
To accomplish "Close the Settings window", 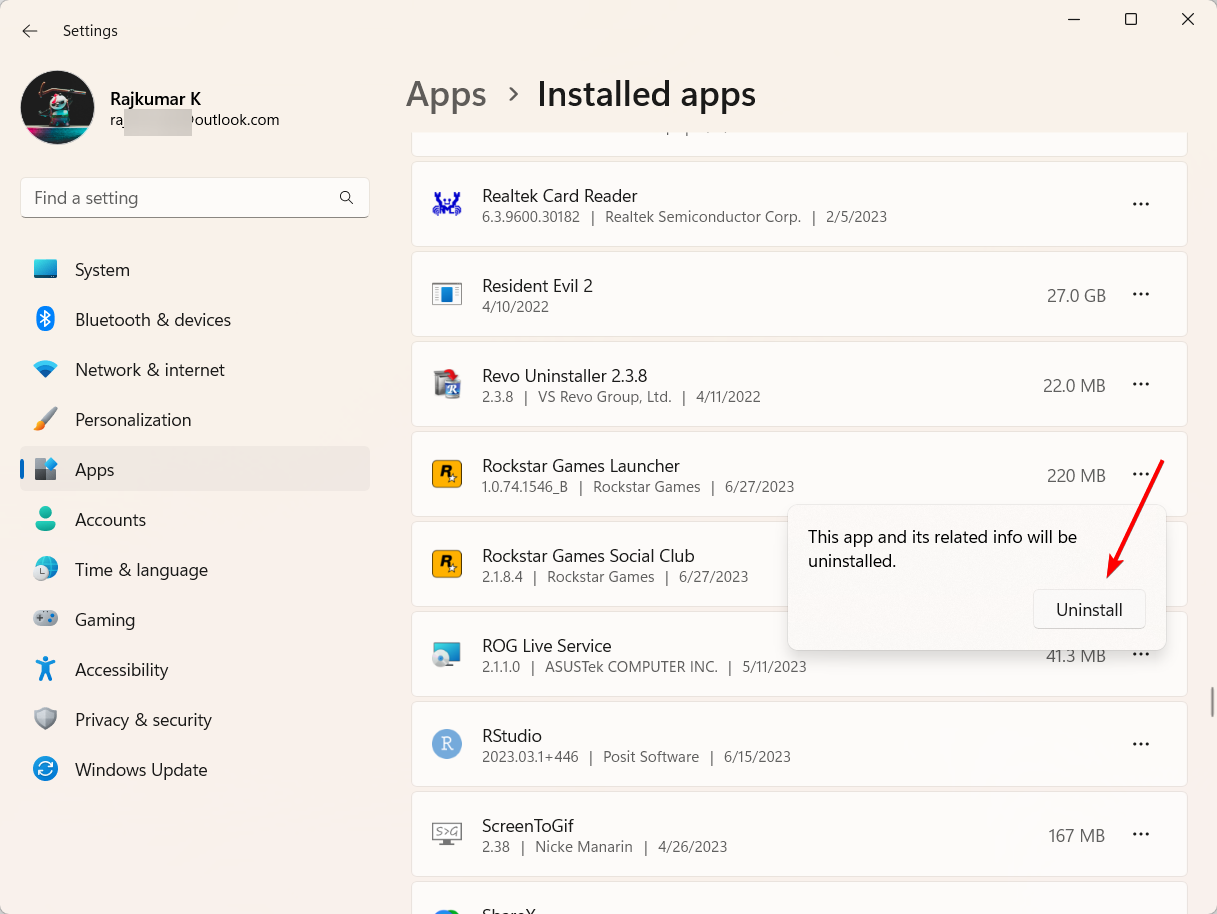I will click(1188, 19).
